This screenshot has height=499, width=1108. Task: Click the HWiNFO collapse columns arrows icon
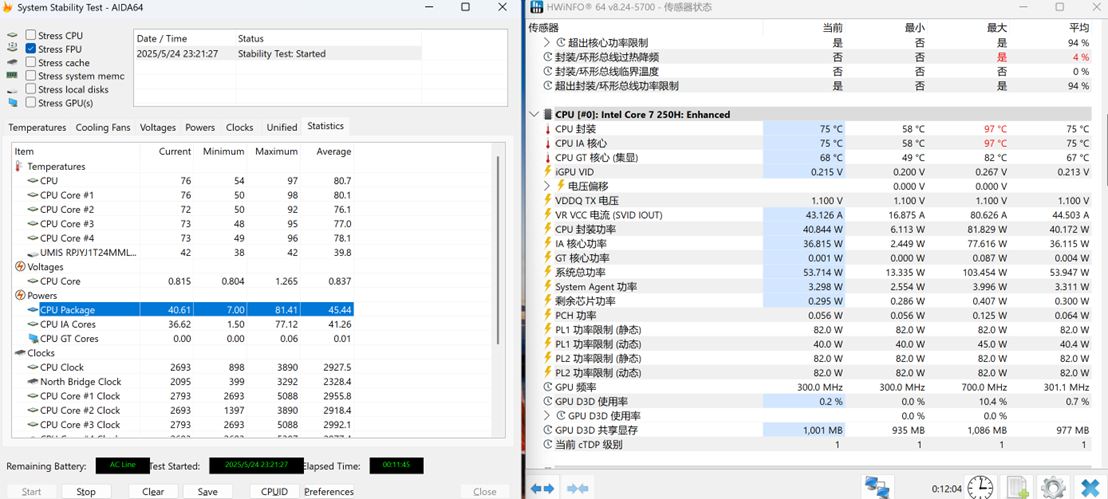[x=577, y=488]
